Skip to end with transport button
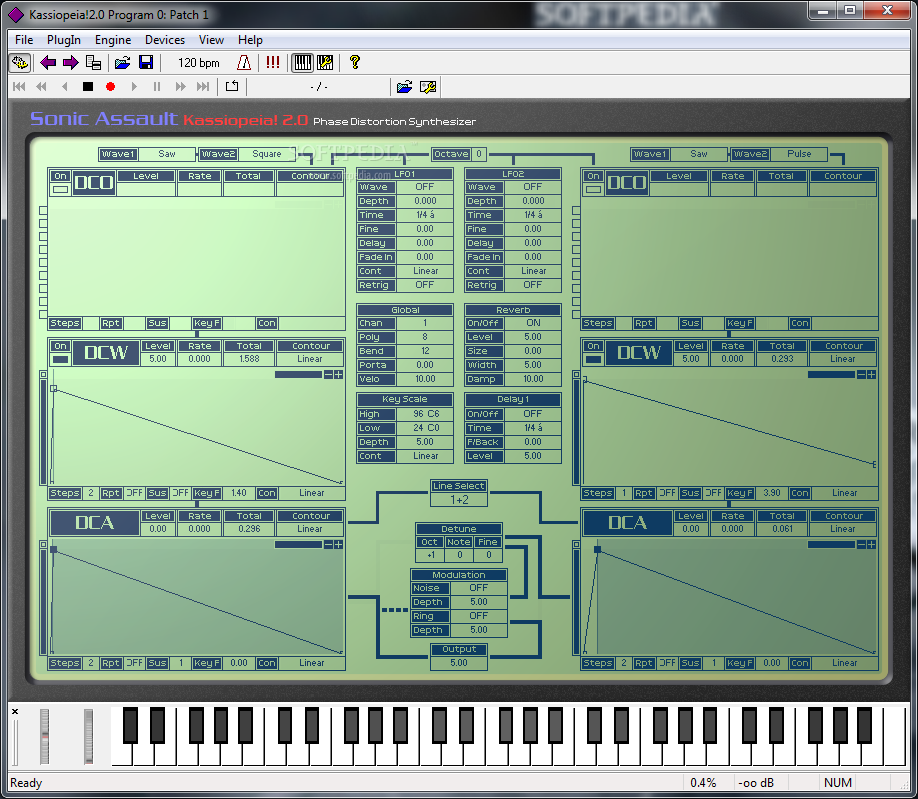This screenshot has height=799, width=918. coord(203,87)
